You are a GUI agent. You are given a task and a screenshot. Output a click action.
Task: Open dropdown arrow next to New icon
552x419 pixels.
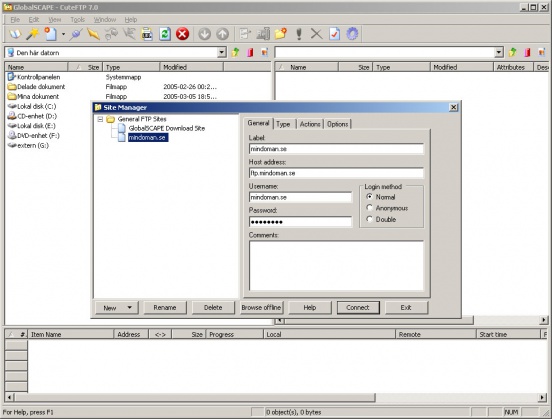click(63, 35)
